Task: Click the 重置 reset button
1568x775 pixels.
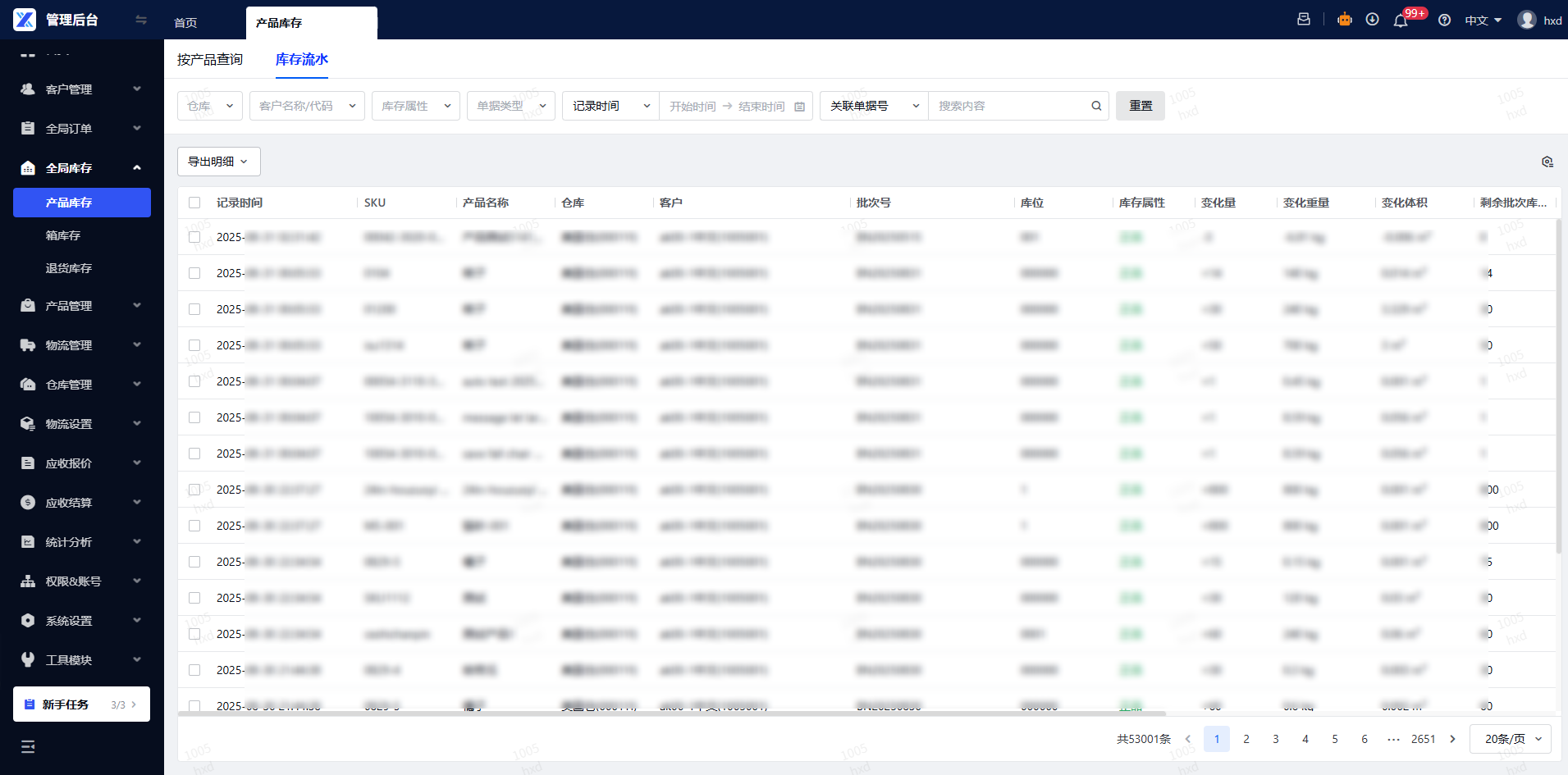Action: [x=1141, y=106]
